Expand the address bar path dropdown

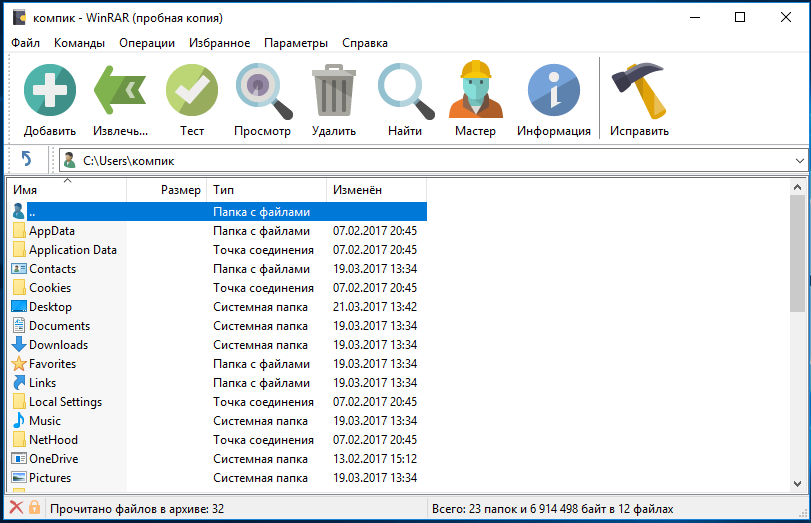point(799,161)
